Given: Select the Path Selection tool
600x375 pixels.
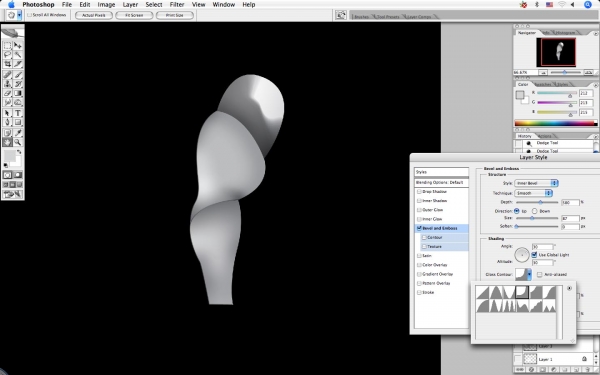Looking at the screenshot, I should tap(7, 113).
